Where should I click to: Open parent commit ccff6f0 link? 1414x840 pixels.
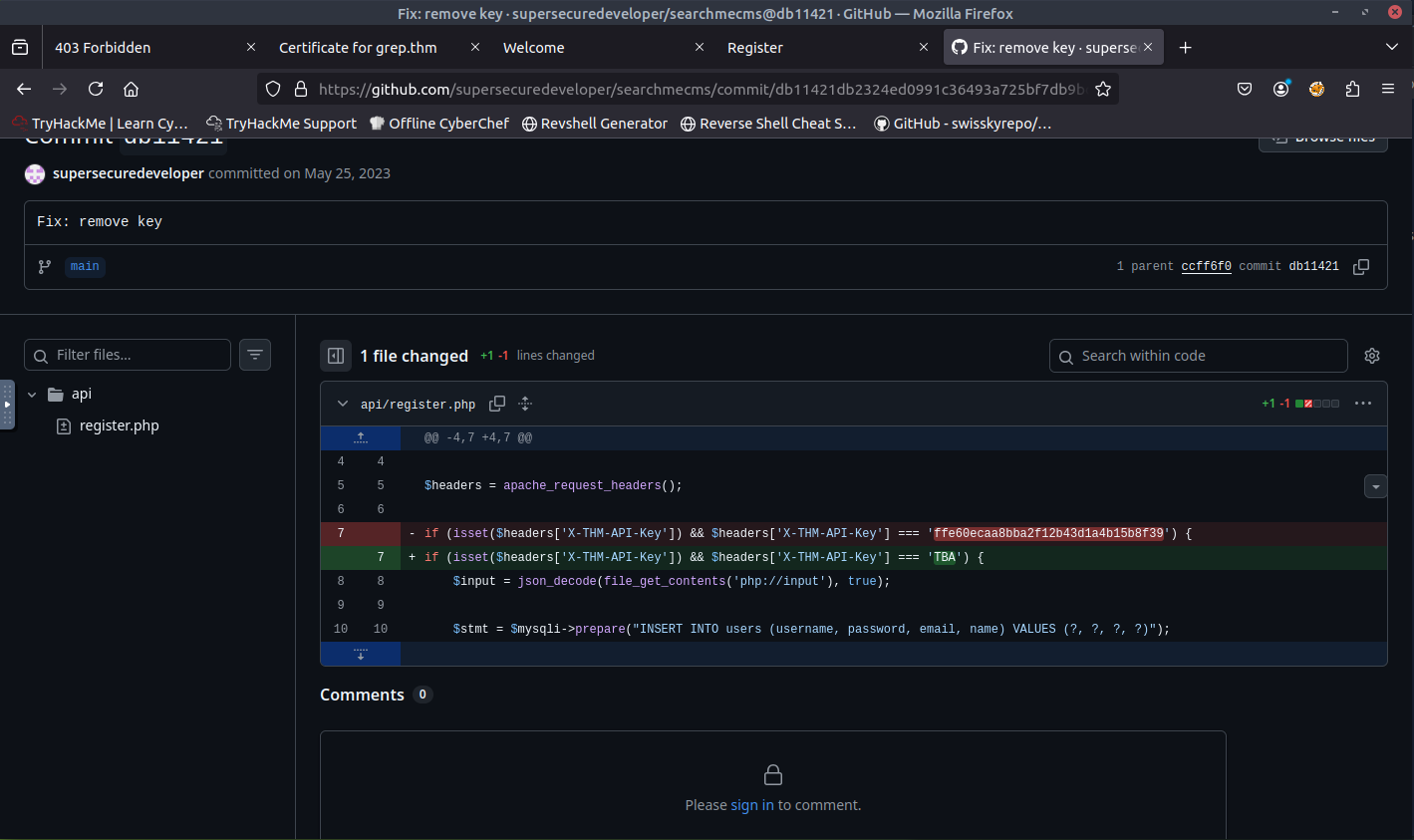[1206, 266]
